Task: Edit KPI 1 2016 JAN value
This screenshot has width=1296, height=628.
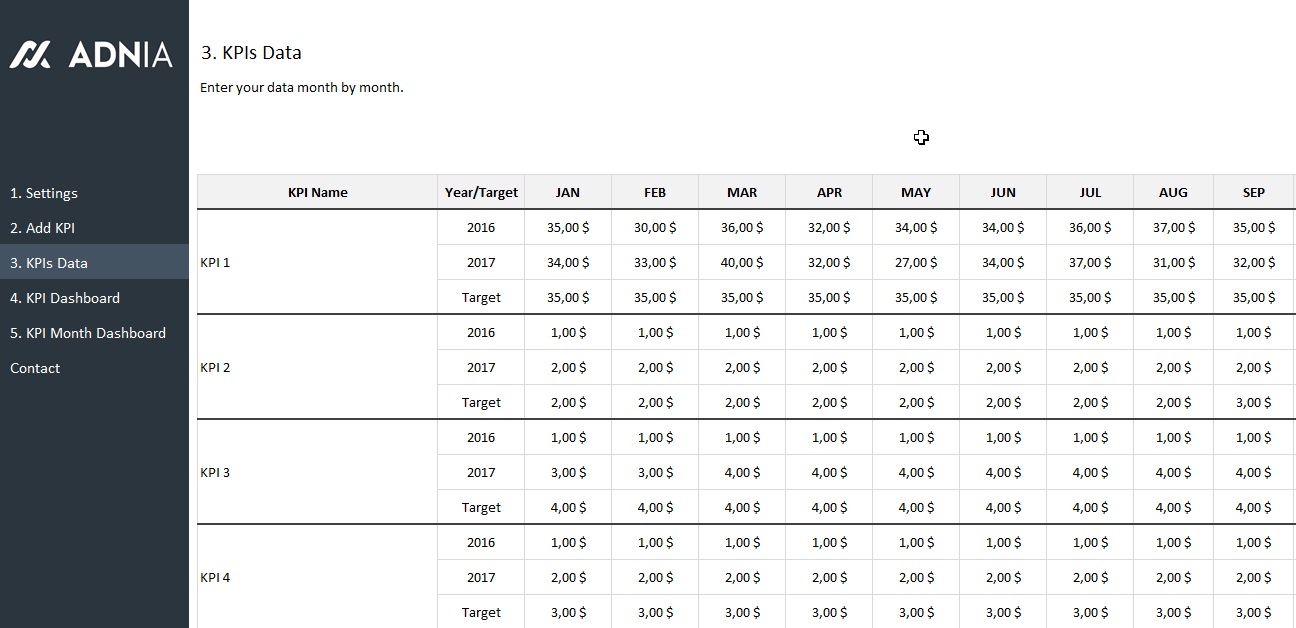Action: pos(568,228)
